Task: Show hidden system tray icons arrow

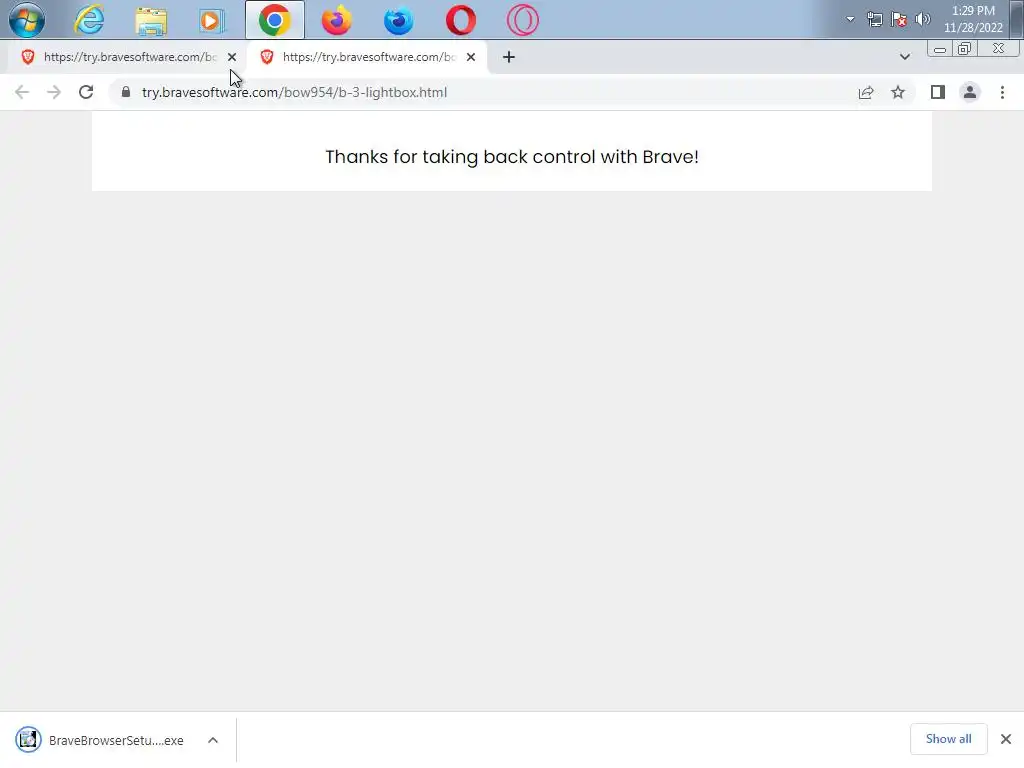Action: tap(850, 19)
